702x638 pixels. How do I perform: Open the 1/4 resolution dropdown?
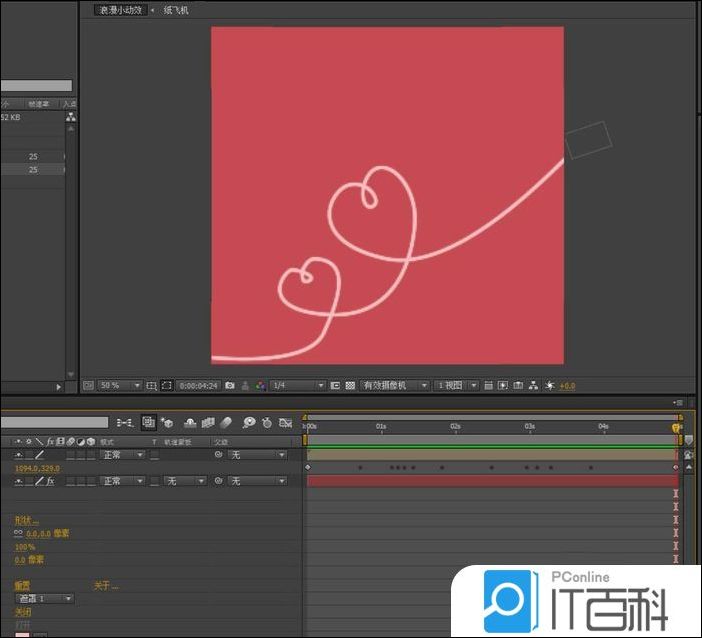pyautogui.click(x=298, y=385)
